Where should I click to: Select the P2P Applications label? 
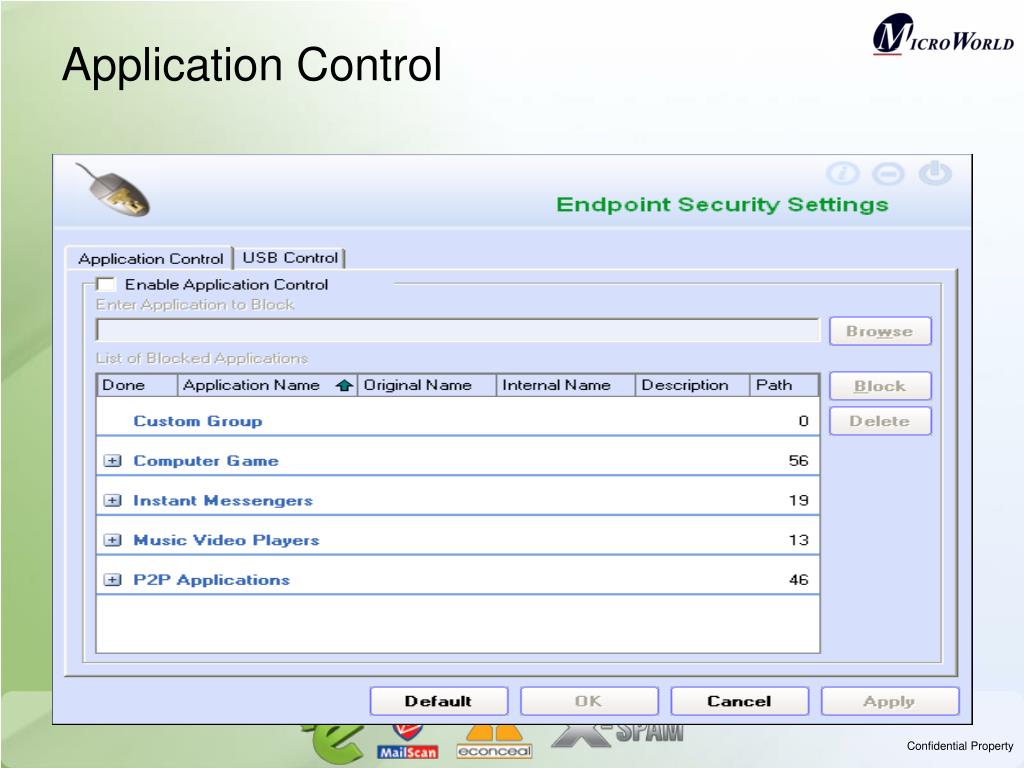point(211,580)
